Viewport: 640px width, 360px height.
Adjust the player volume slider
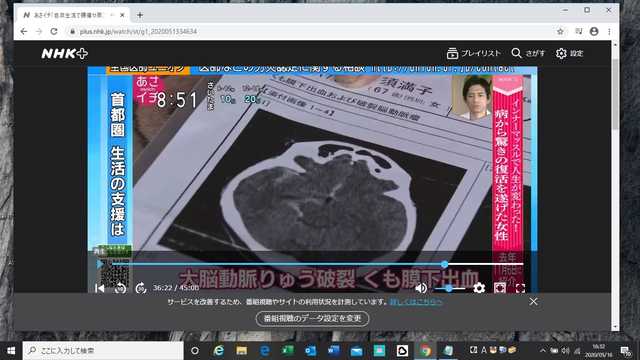point(449,288)
